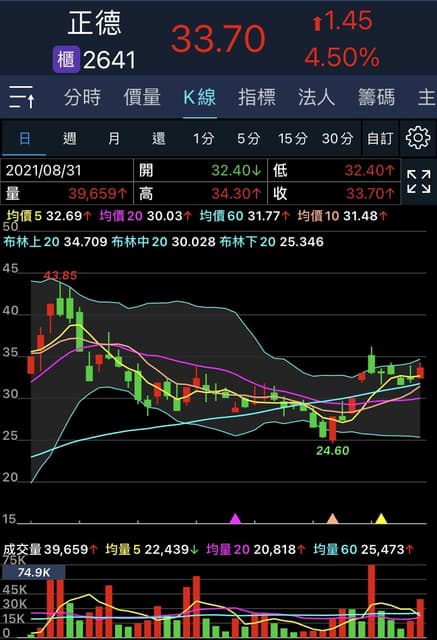Select the 月 monthly period
This screenshot has height=640, width=437.
pos(114,139)
